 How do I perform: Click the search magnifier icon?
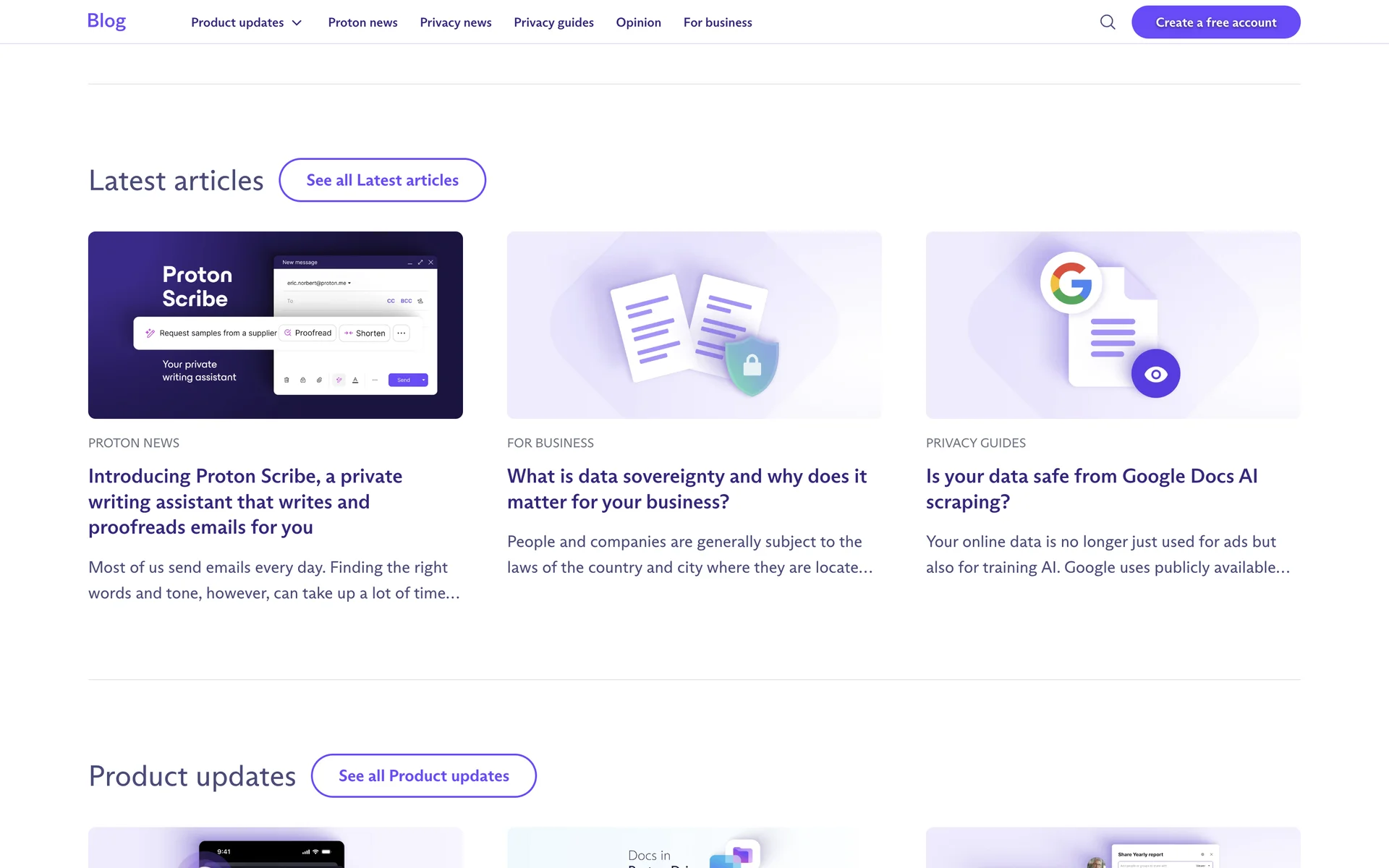tap(1107, 22)
